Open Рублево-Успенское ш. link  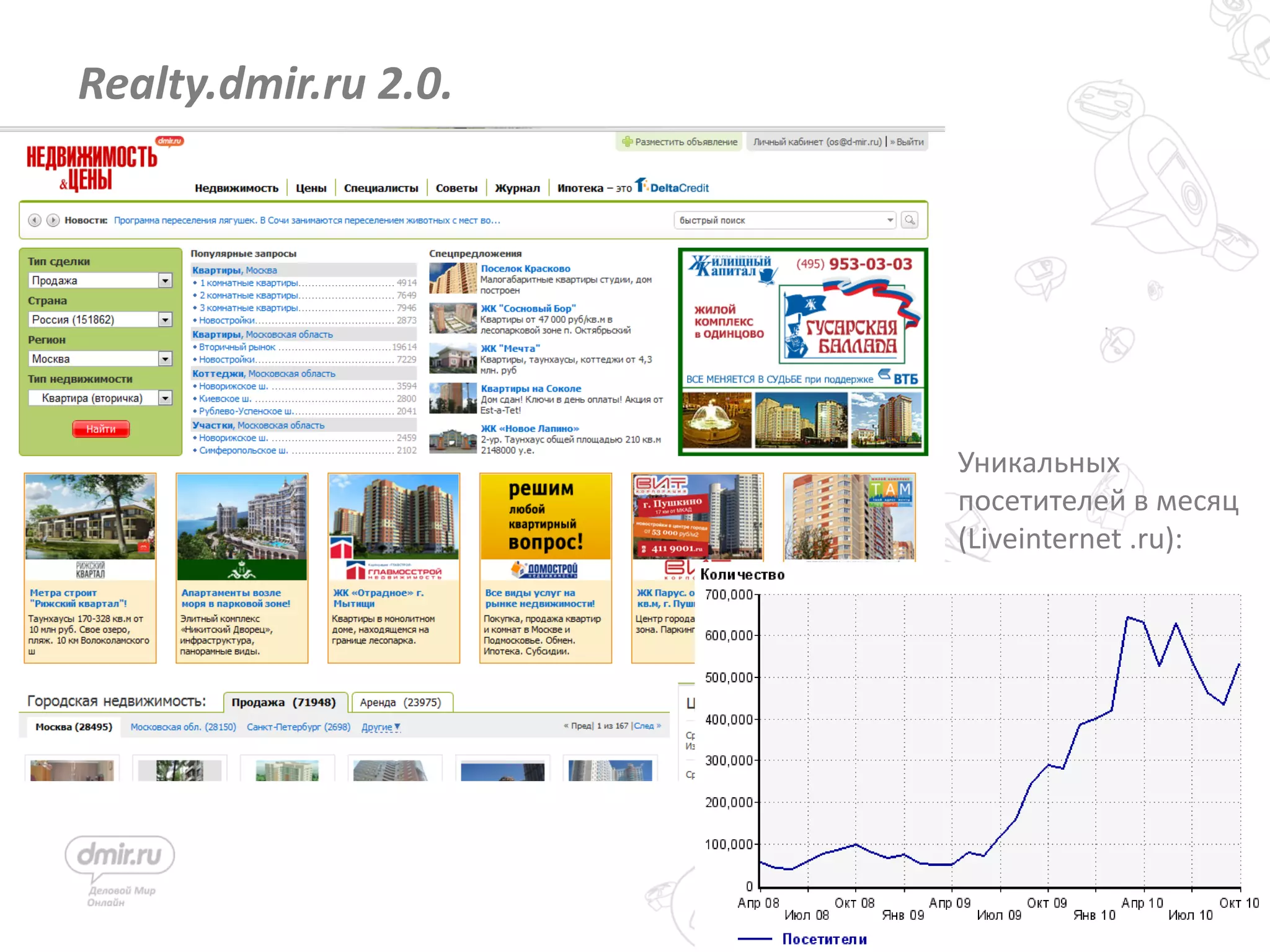coord(245,411)
